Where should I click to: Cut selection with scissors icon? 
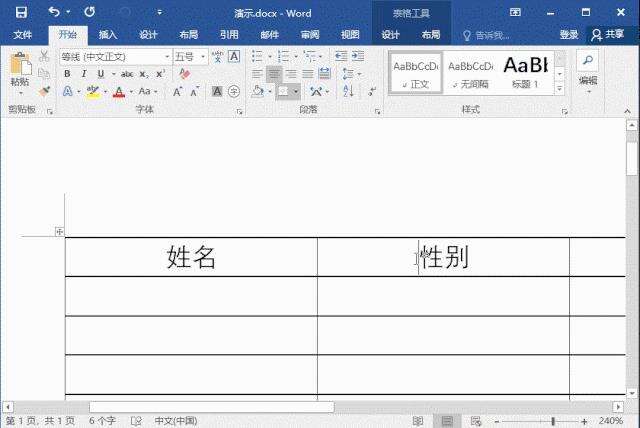(x=44, y=56)
